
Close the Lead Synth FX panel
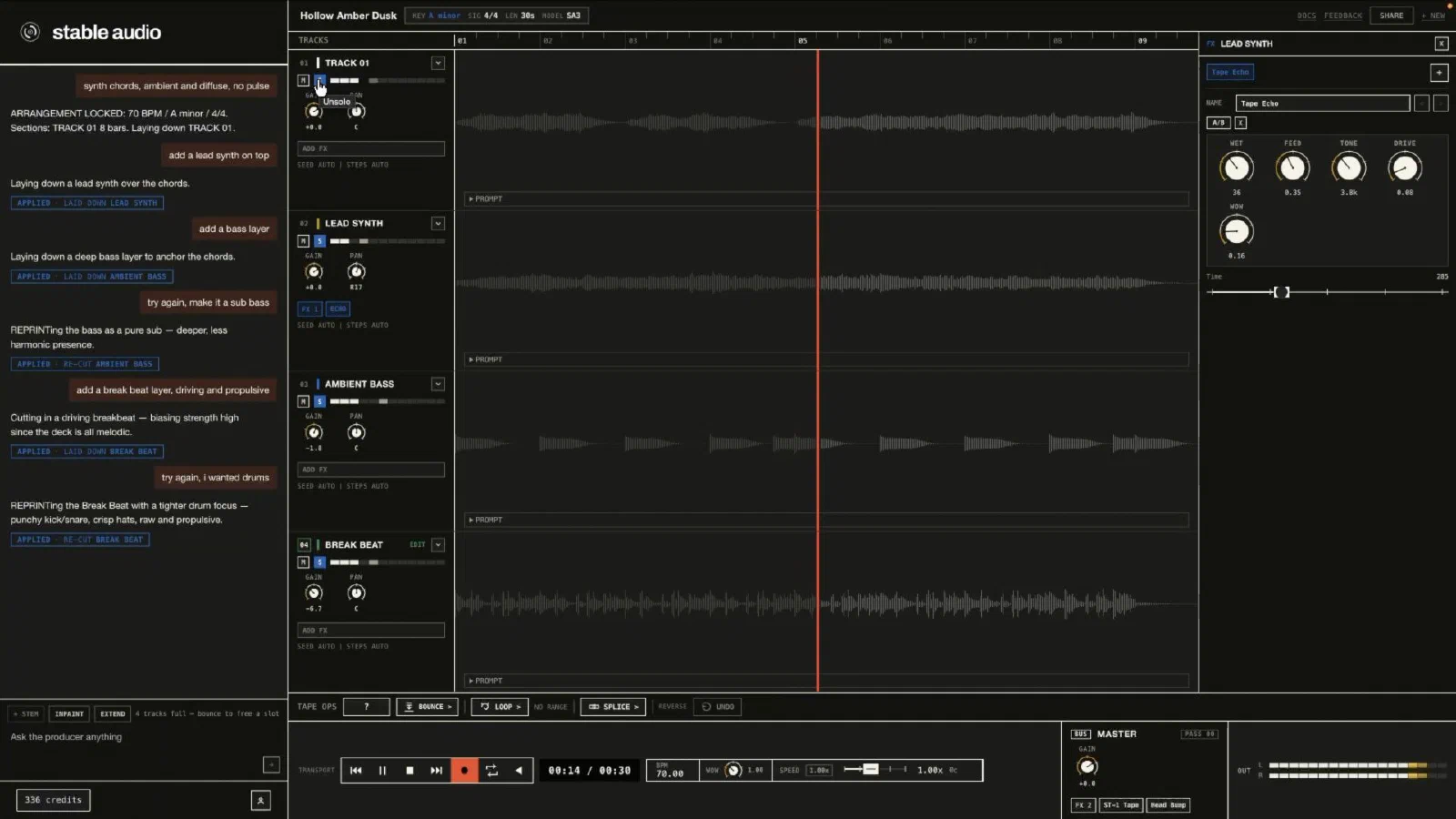pyautogui.click(x=1441, y=44)
